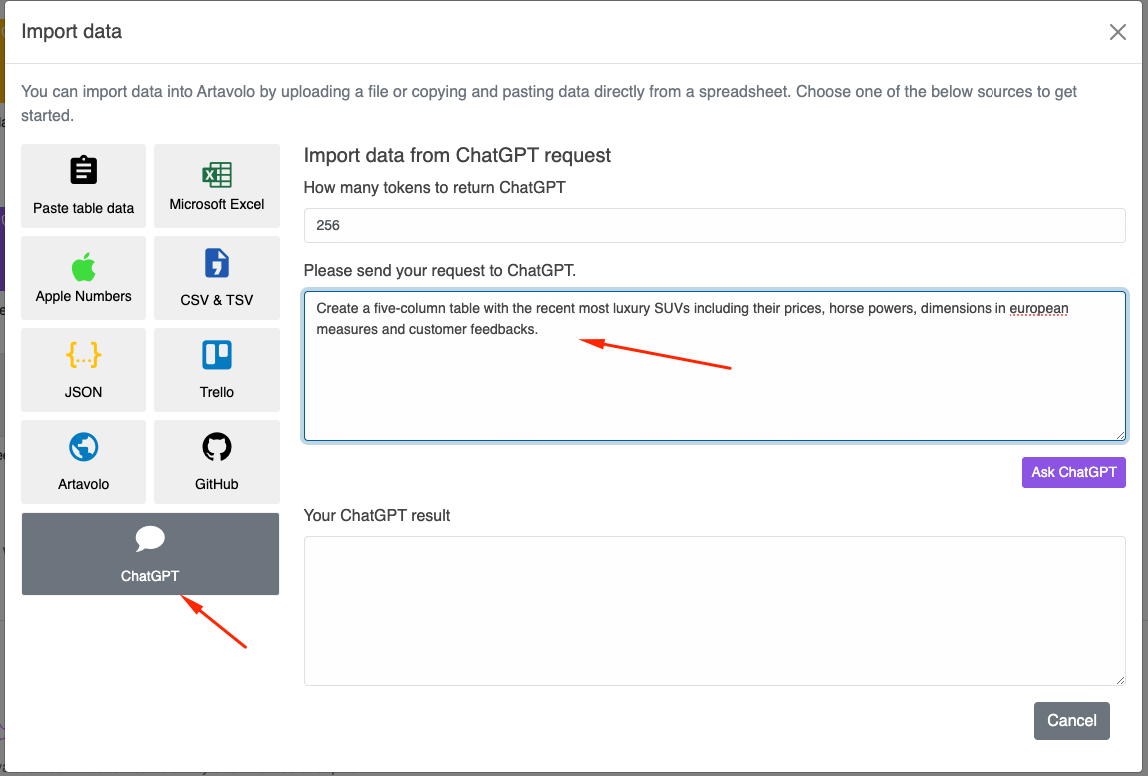
Task: Close the Import data dialog
Action: [1117, 32]
